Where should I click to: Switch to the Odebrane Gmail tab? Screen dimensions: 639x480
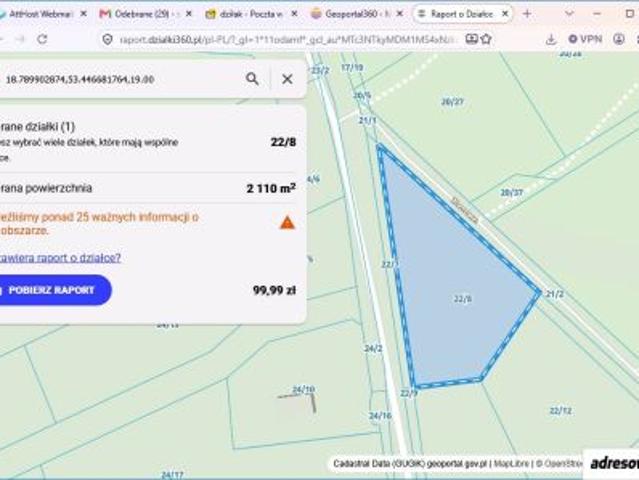pos(140,14)
